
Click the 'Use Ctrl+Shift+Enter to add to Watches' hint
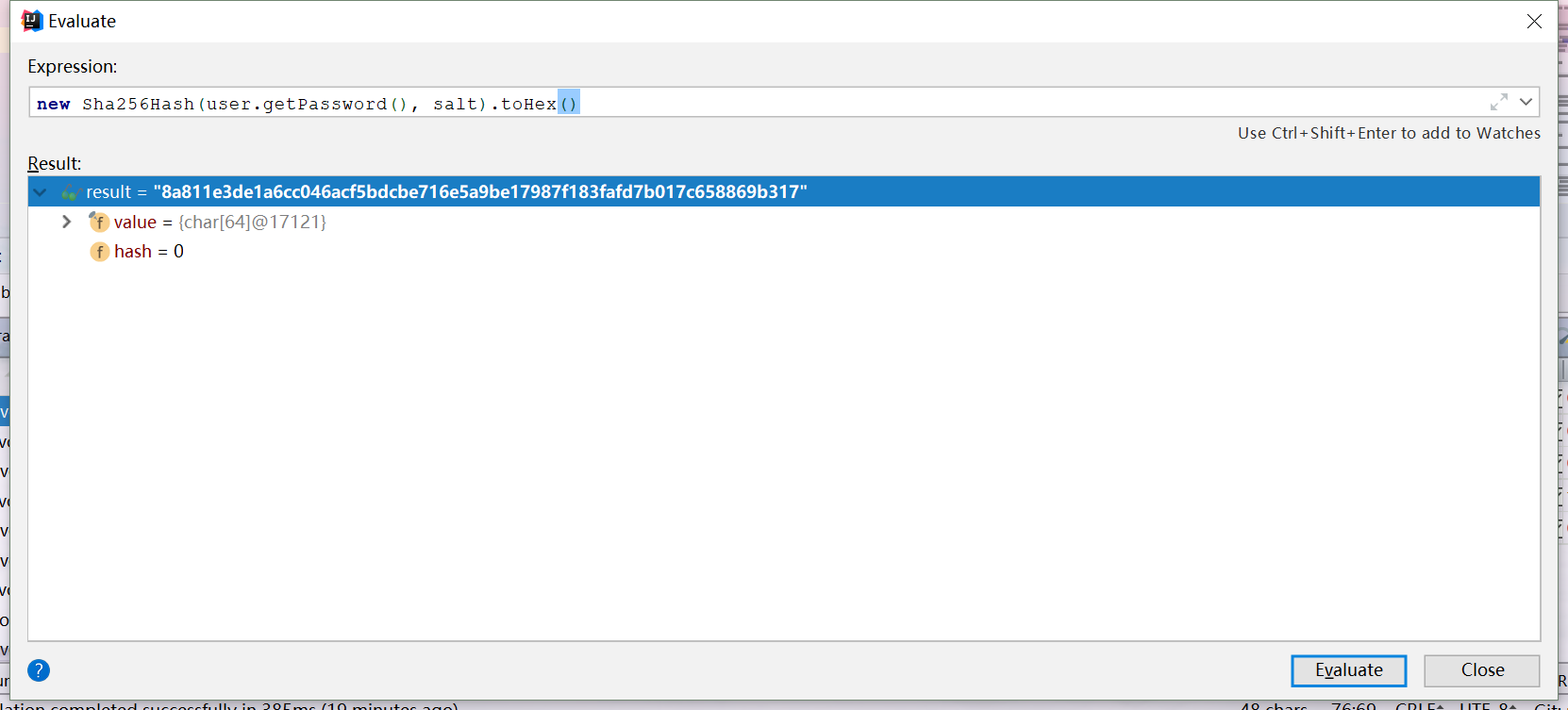coord(1389,133)
